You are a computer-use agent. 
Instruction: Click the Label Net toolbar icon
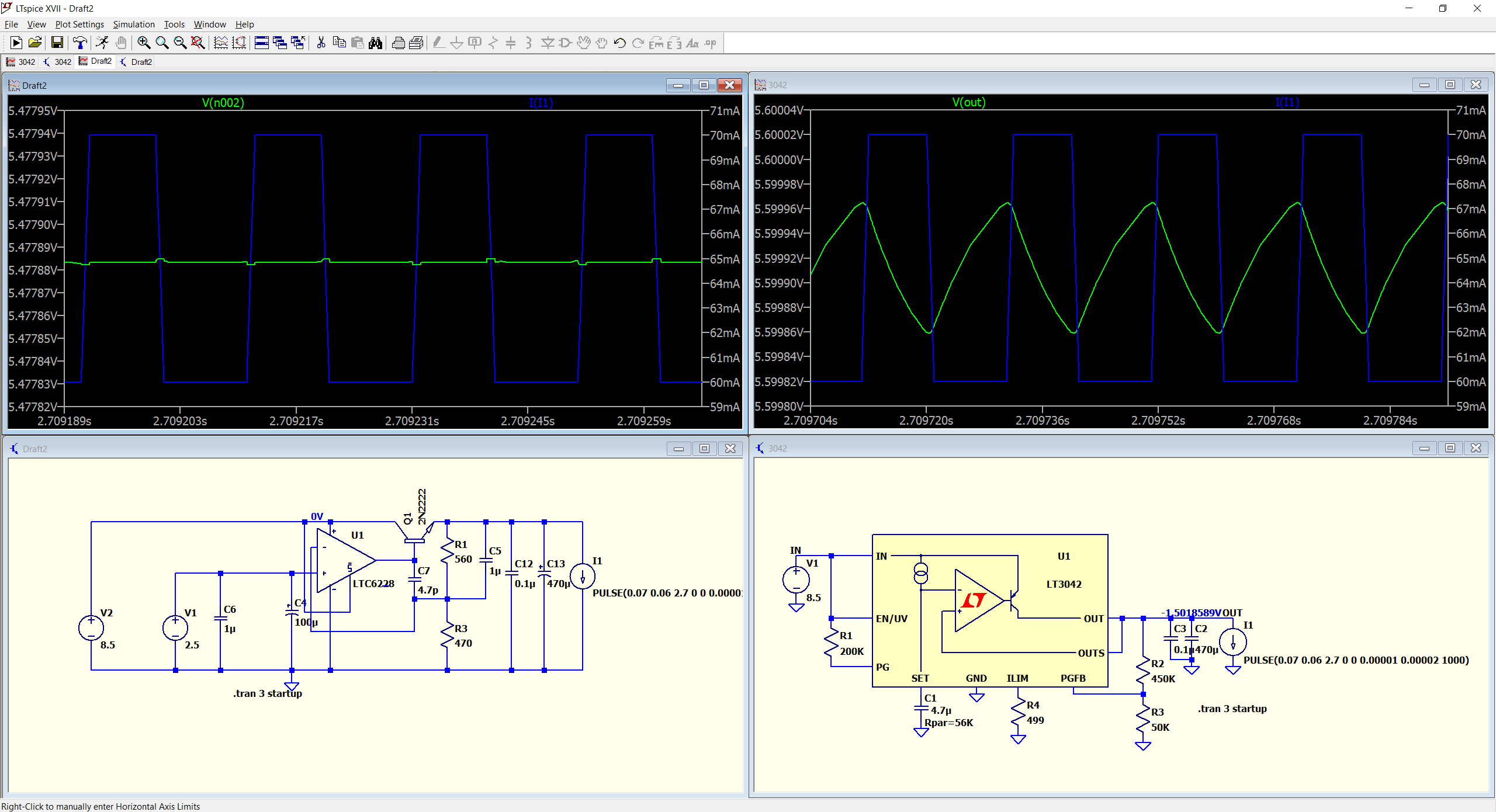tap(475, 43)
